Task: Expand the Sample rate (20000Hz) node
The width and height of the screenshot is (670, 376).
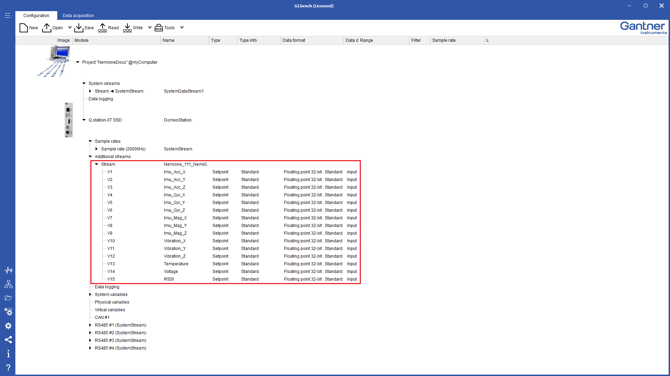Action: (97, 149)
